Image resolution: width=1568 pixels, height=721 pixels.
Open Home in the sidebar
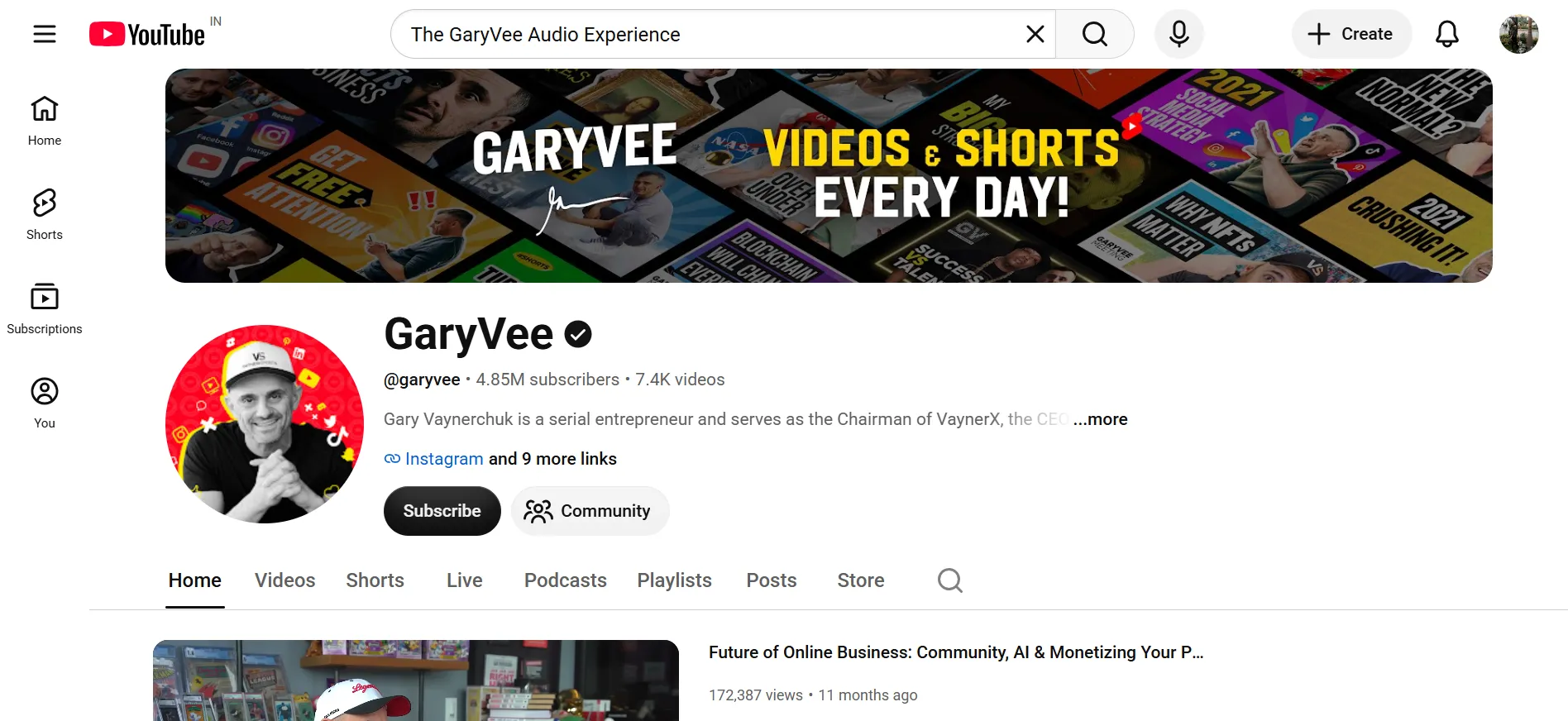(45, 121)
